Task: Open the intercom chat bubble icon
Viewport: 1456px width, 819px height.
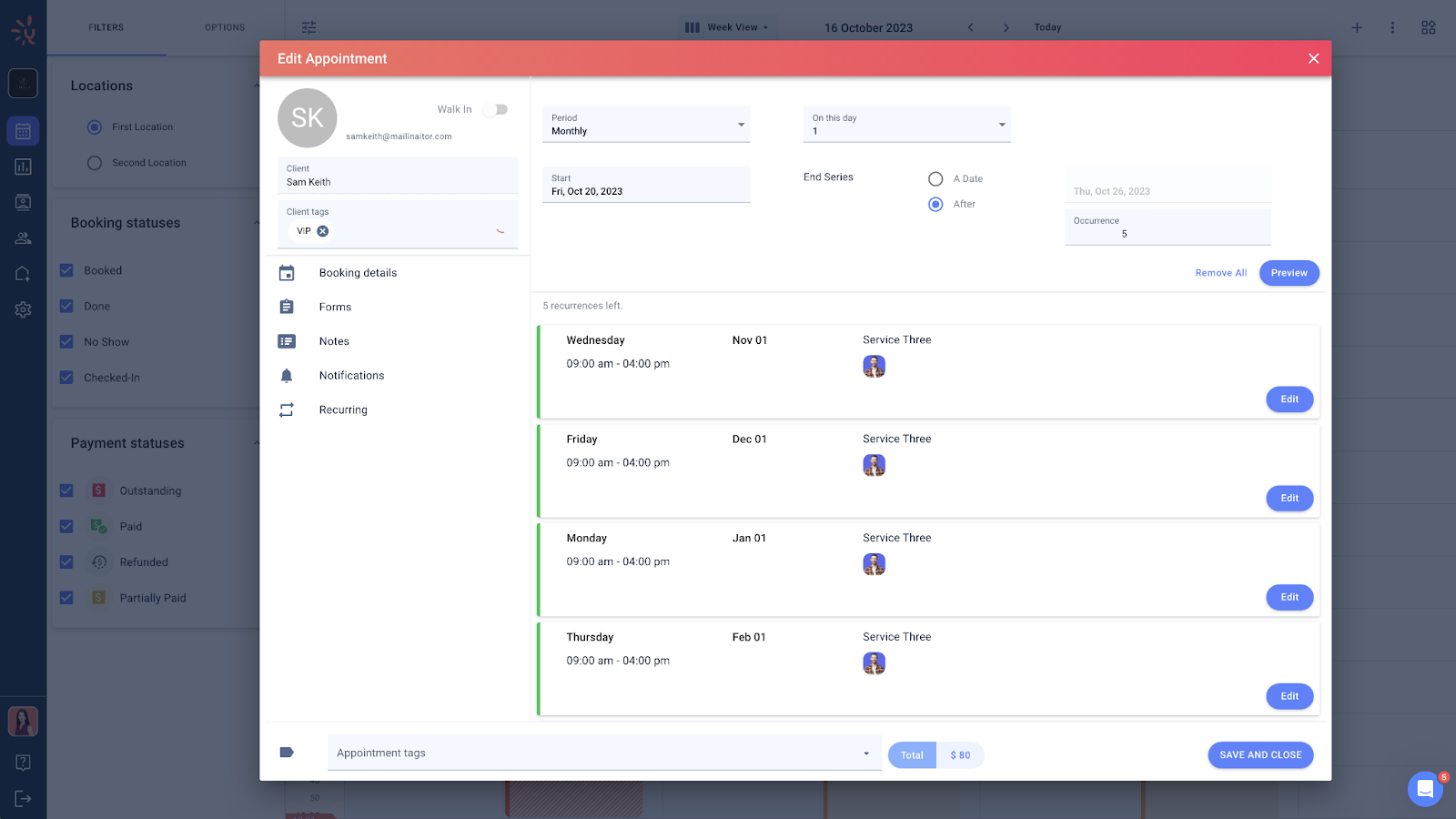Action: (1424, 788)
